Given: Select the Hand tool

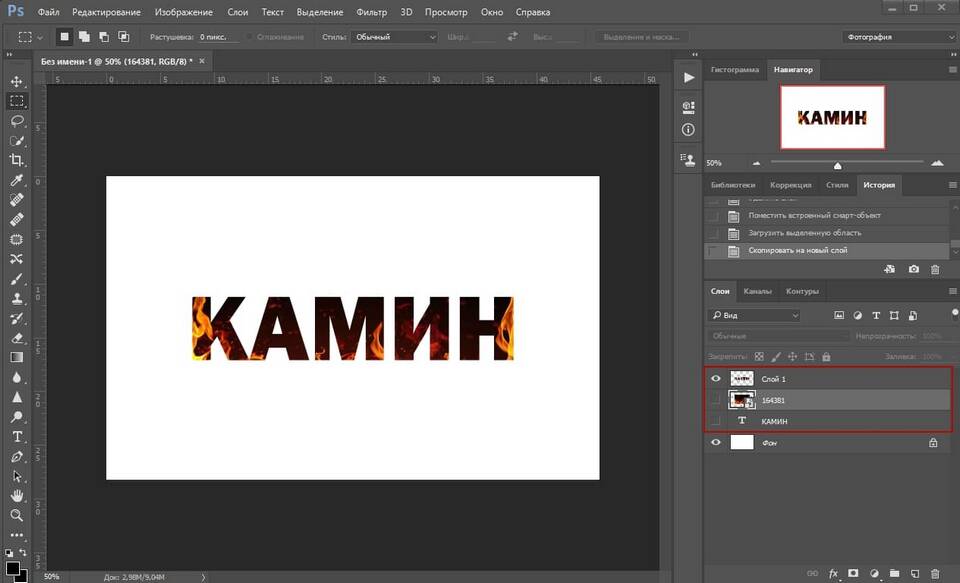Looking at the screenshot, I should pos(17,495).
